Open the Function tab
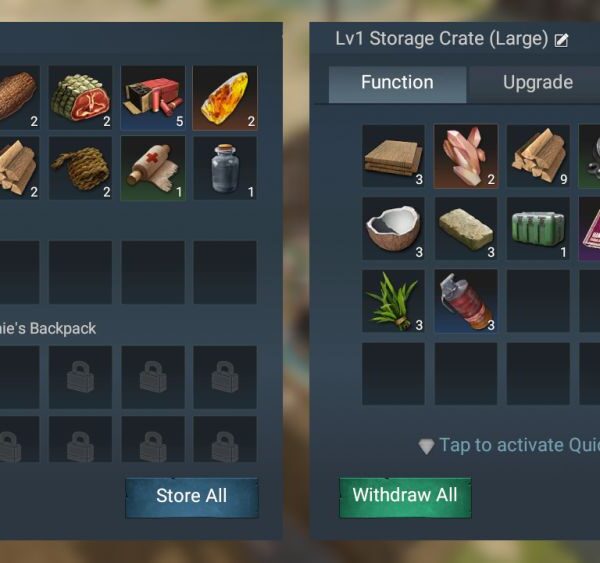 397,84
